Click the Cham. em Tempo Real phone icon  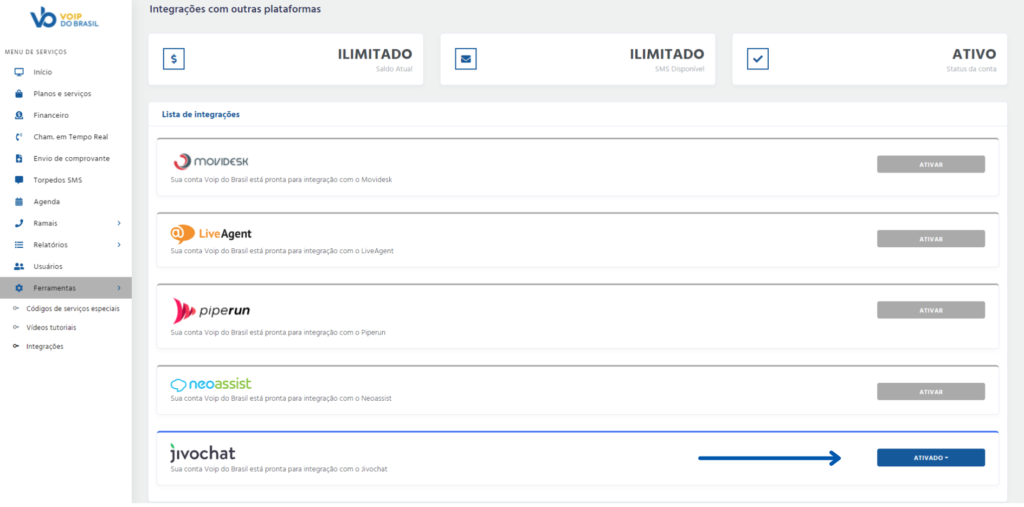tap(19, 137)
